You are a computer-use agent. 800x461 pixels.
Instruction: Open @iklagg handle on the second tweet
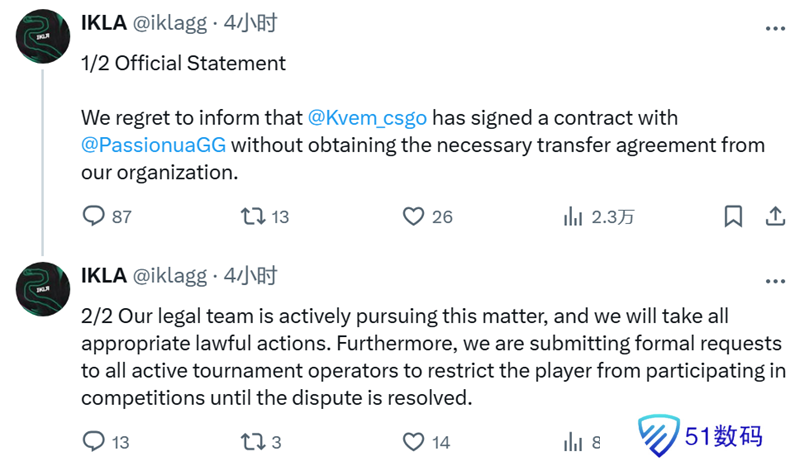170,276
